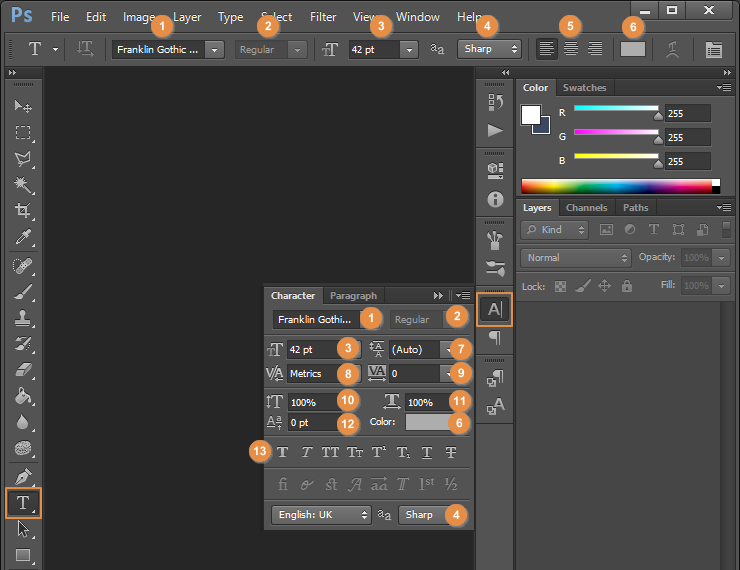Select the Rectangle shape tool

coord(23,555)
